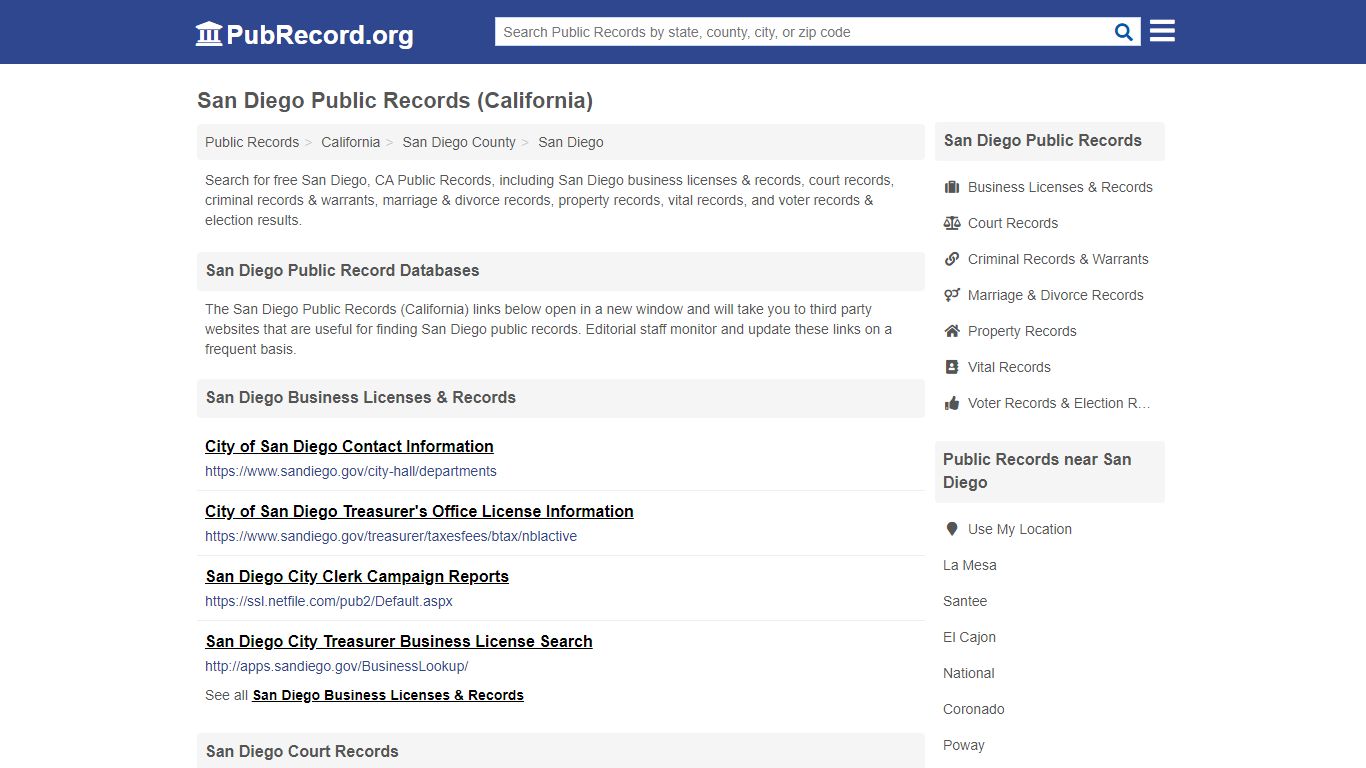Viewport: 1366px width, 768px height.
Task: Open Property Records sidebar link
Action: click(x=1022, y=331)
